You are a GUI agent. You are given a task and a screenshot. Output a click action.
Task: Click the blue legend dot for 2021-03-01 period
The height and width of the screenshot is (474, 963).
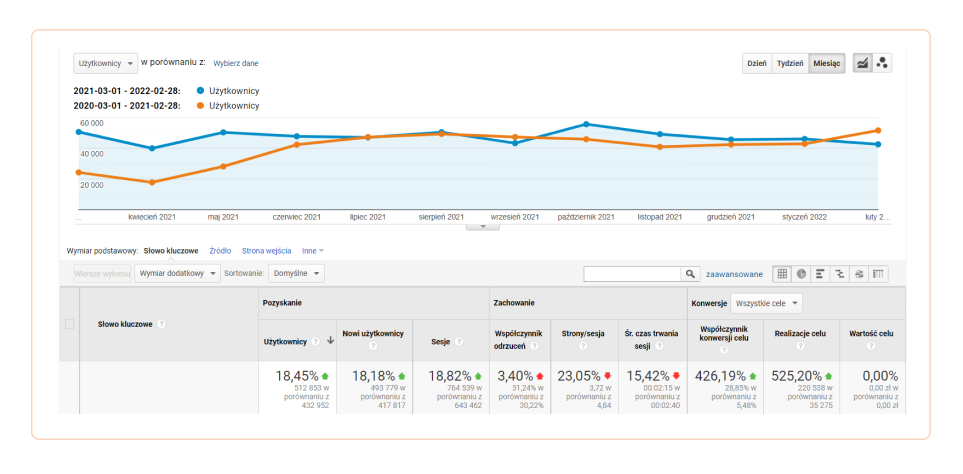pos(200,91)
